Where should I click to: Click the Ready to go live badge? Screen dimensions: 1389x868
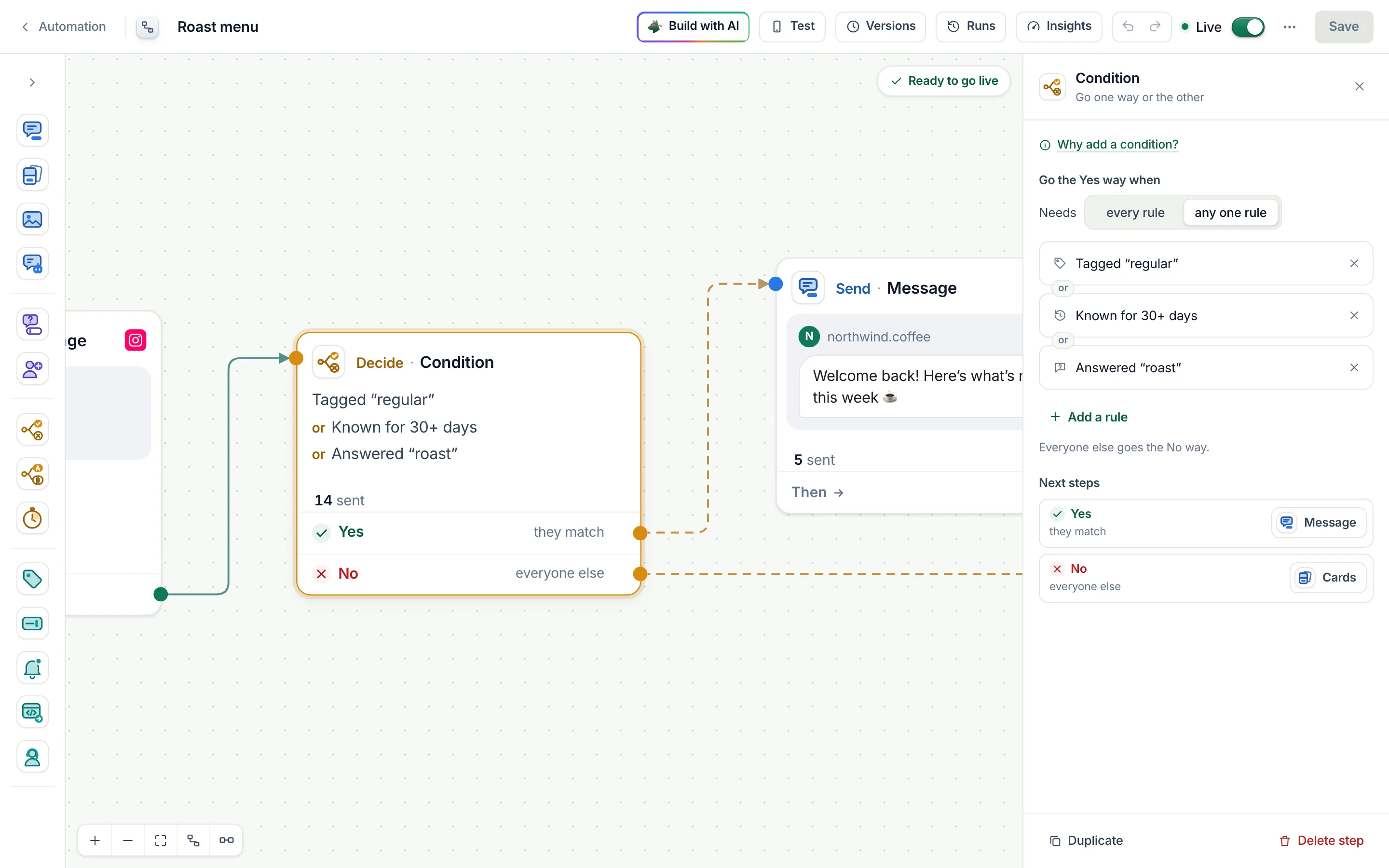tap(943, 81)
